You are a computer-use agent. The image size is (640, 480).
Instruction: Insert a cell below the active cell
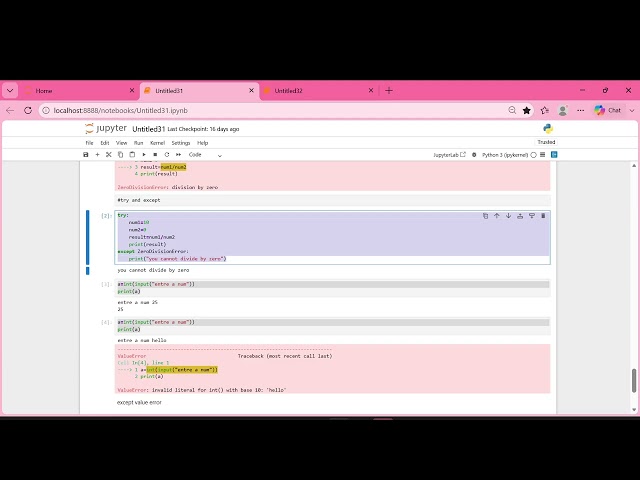click(x=531, y=216)
